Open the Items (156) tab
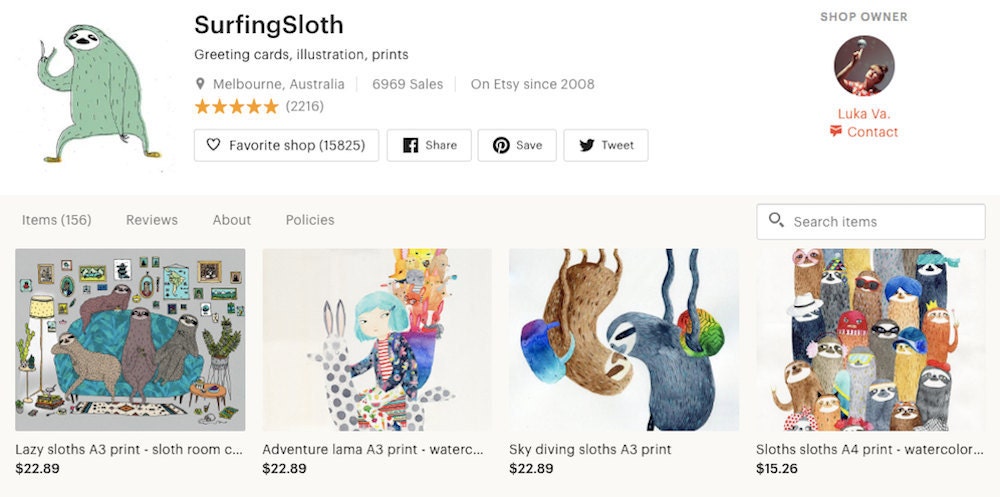This screenshot has width=1000, height=497. 56,220
